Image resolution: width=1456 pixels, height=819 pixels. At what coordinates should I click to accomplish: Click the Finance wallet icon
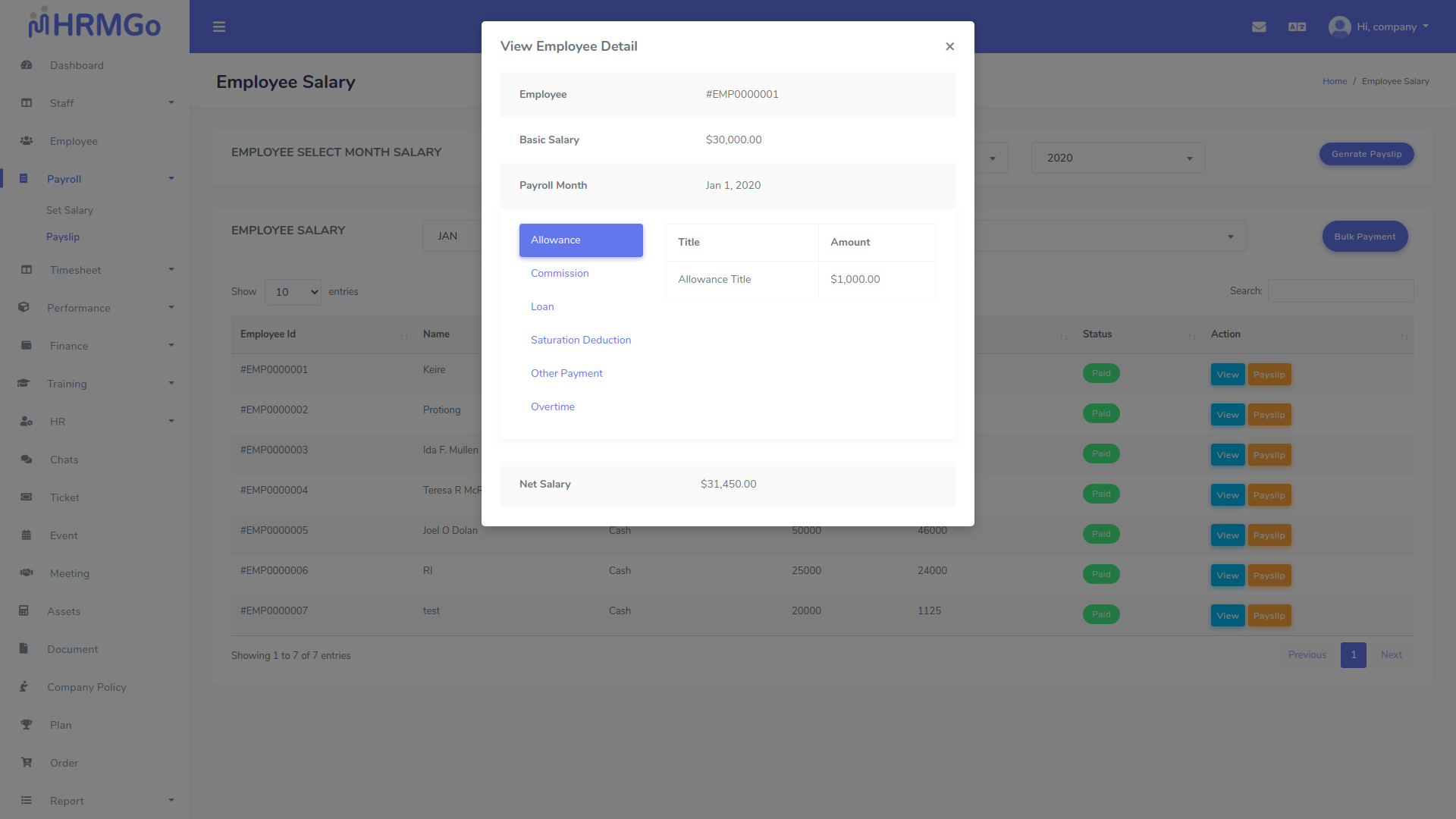pyautogui.click(x=27, y=346)
